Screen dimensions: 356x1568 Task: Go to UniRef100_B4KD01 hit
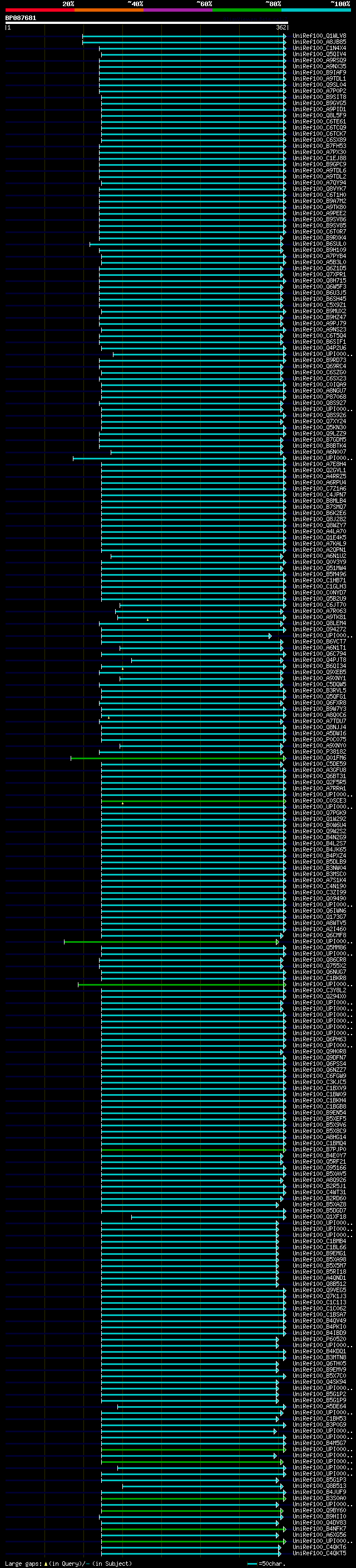pyautogui.click(x=319, y=1351)
